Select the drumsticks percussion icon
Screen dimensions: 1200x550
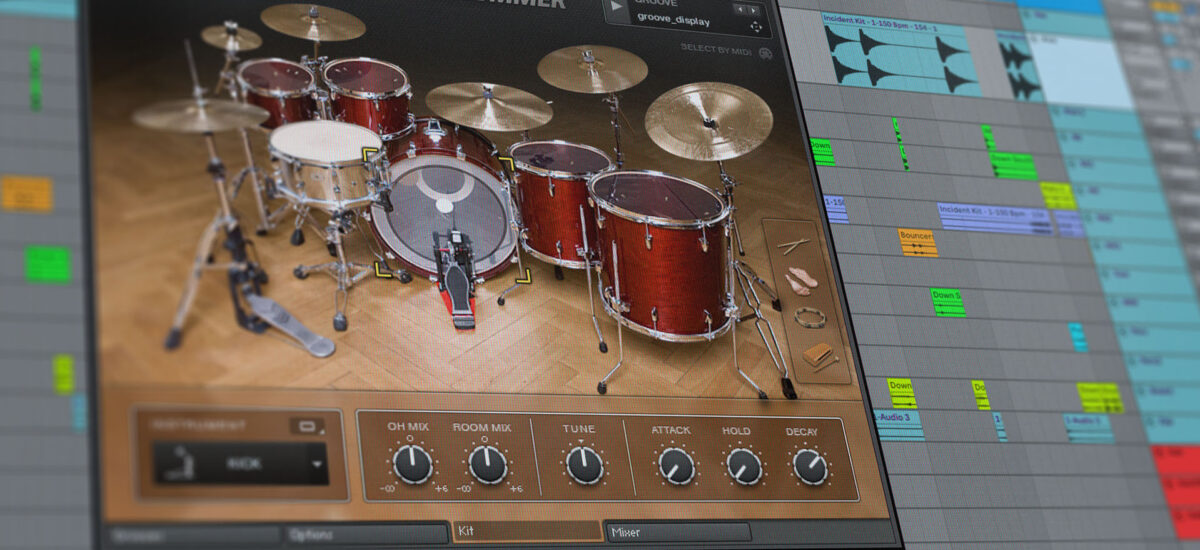[794, 244]
